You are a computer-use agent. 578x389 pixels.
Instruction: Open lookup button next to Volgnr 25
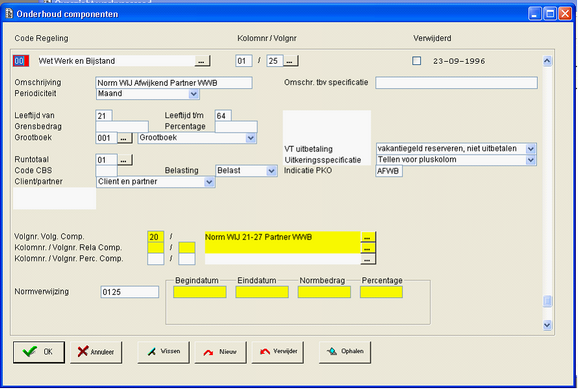click(x=291, y=61)
